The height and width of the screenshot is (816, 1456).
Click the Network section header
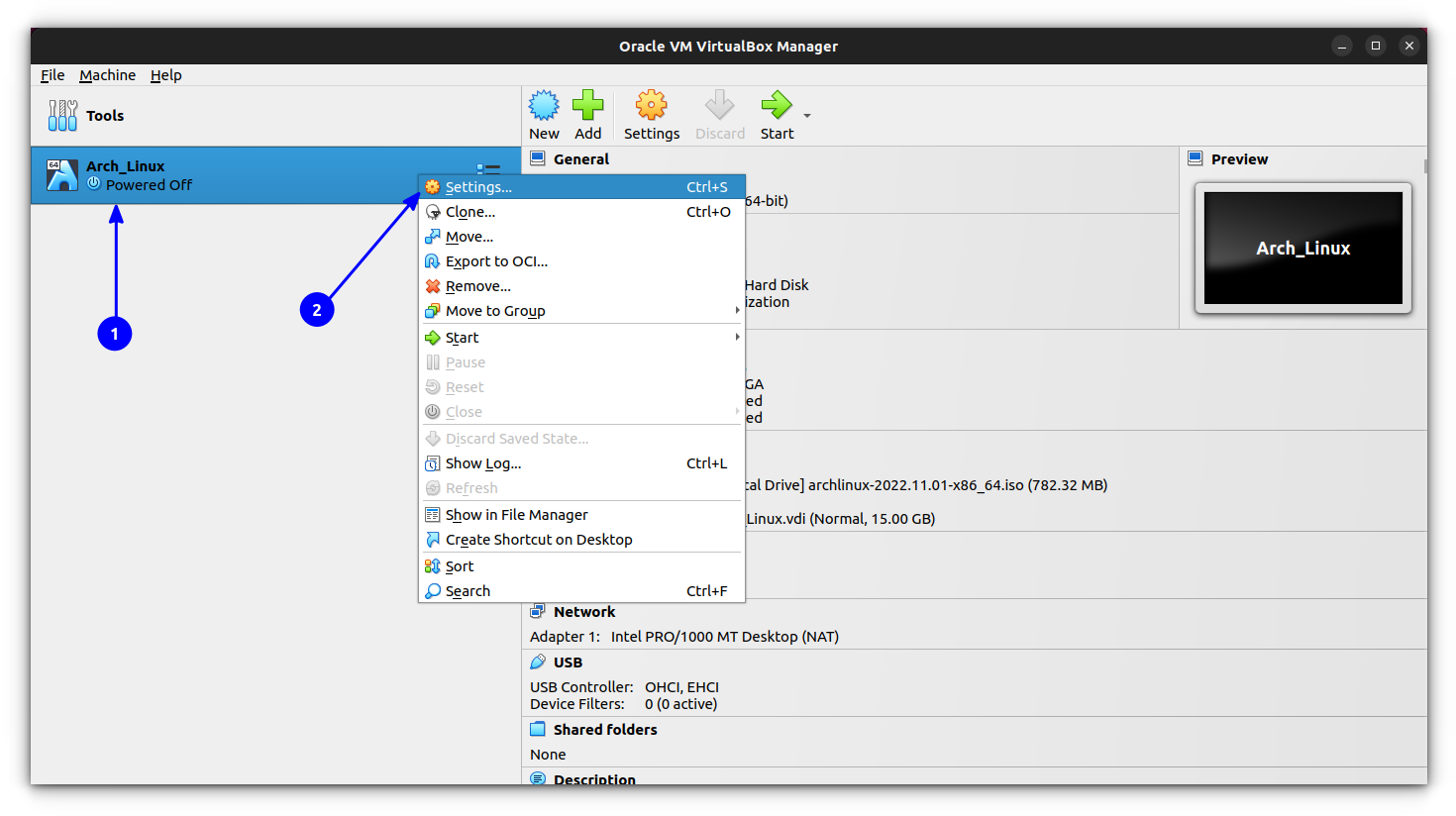584,612
